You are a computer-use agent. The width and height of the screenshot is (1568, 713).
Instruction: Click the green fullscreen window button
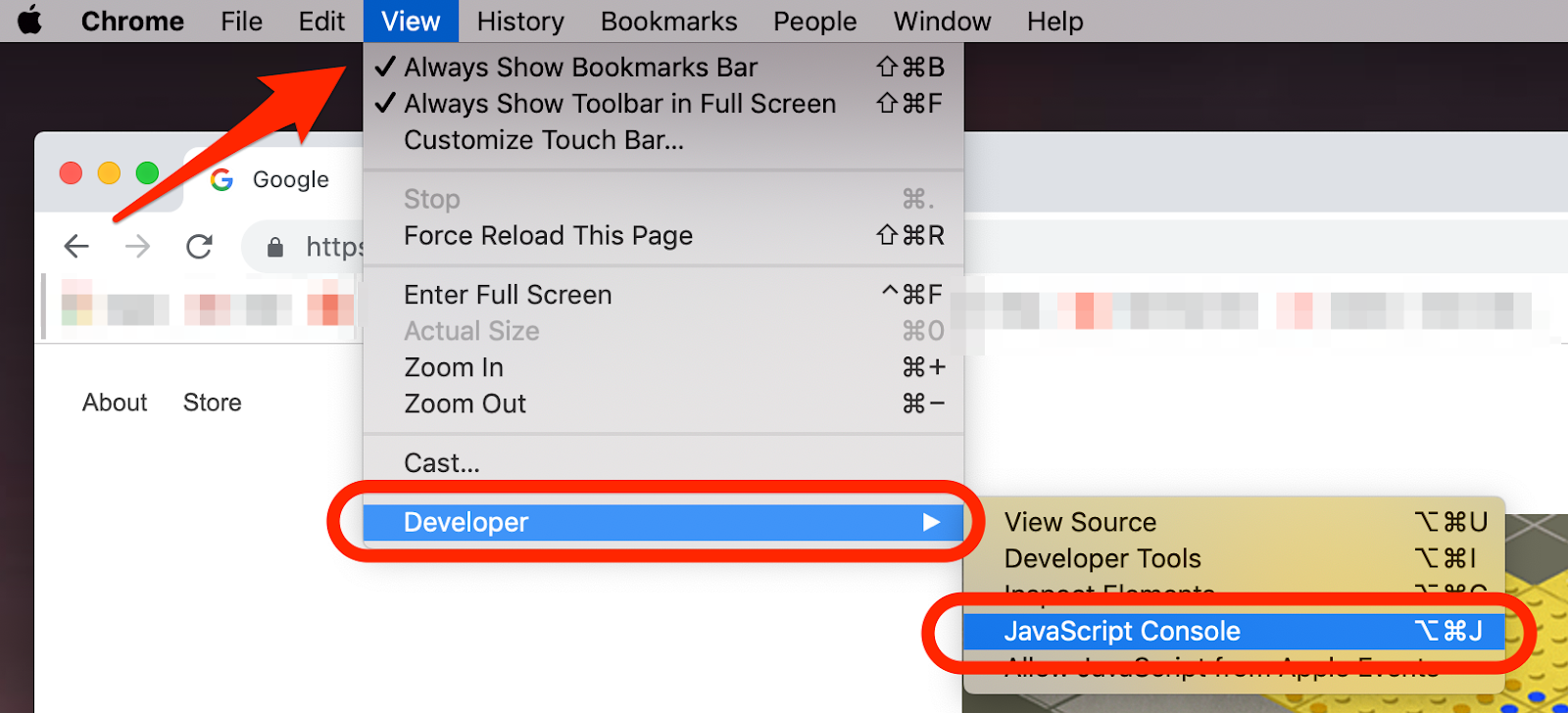(x=147, y=173)
